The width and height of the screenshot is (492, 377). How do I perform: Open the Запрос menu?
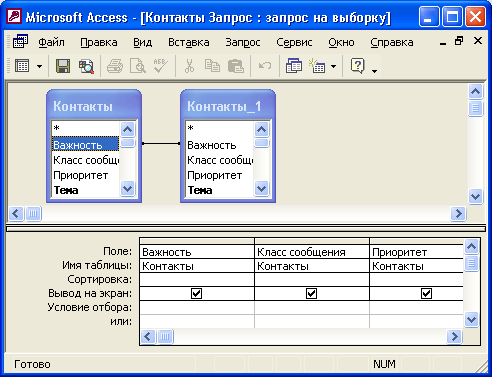(243, 42)
